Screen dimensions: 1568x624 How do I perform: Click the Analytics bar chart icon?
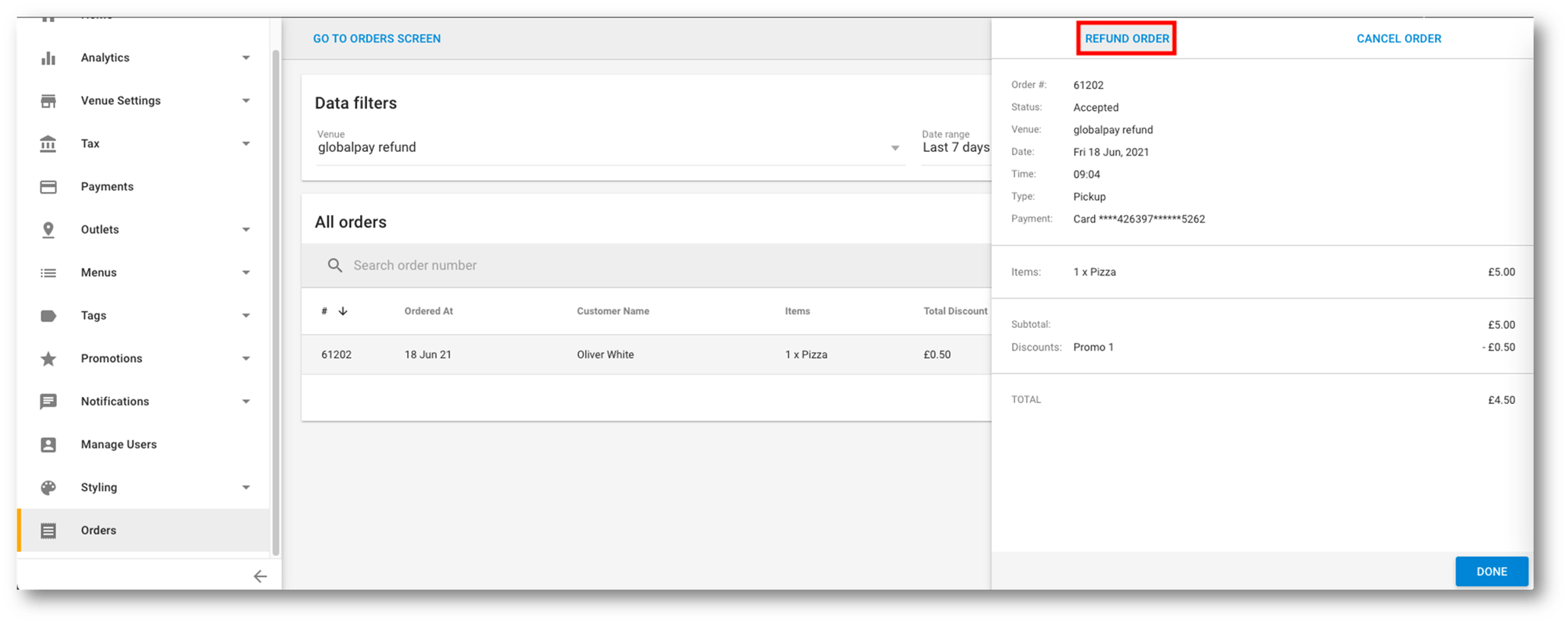[x=49, y=58]
